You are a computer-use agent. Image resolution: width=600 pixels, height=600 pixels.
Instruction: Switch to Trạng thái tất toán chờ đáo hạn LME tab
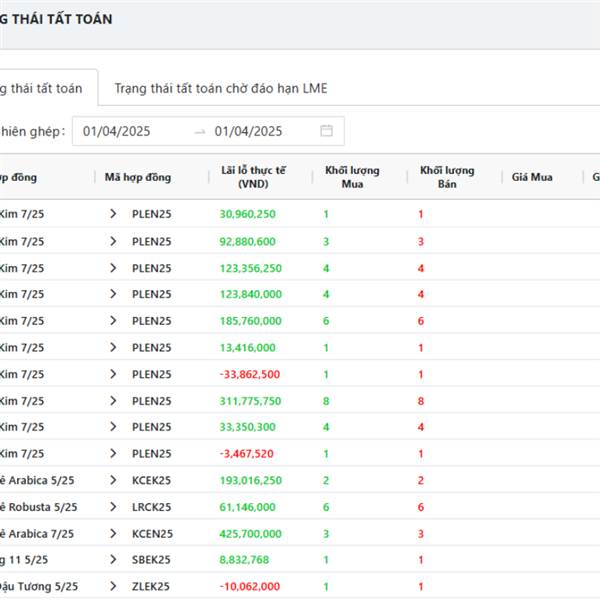coord(220,88)
